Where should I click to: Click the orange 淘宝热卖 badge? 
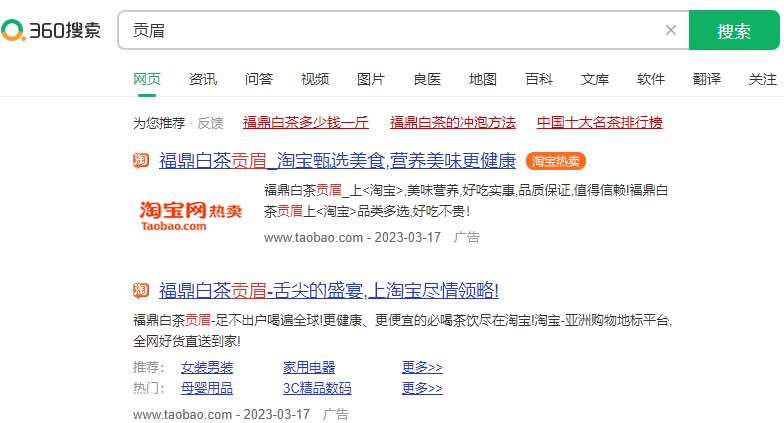tap(556, 161)
